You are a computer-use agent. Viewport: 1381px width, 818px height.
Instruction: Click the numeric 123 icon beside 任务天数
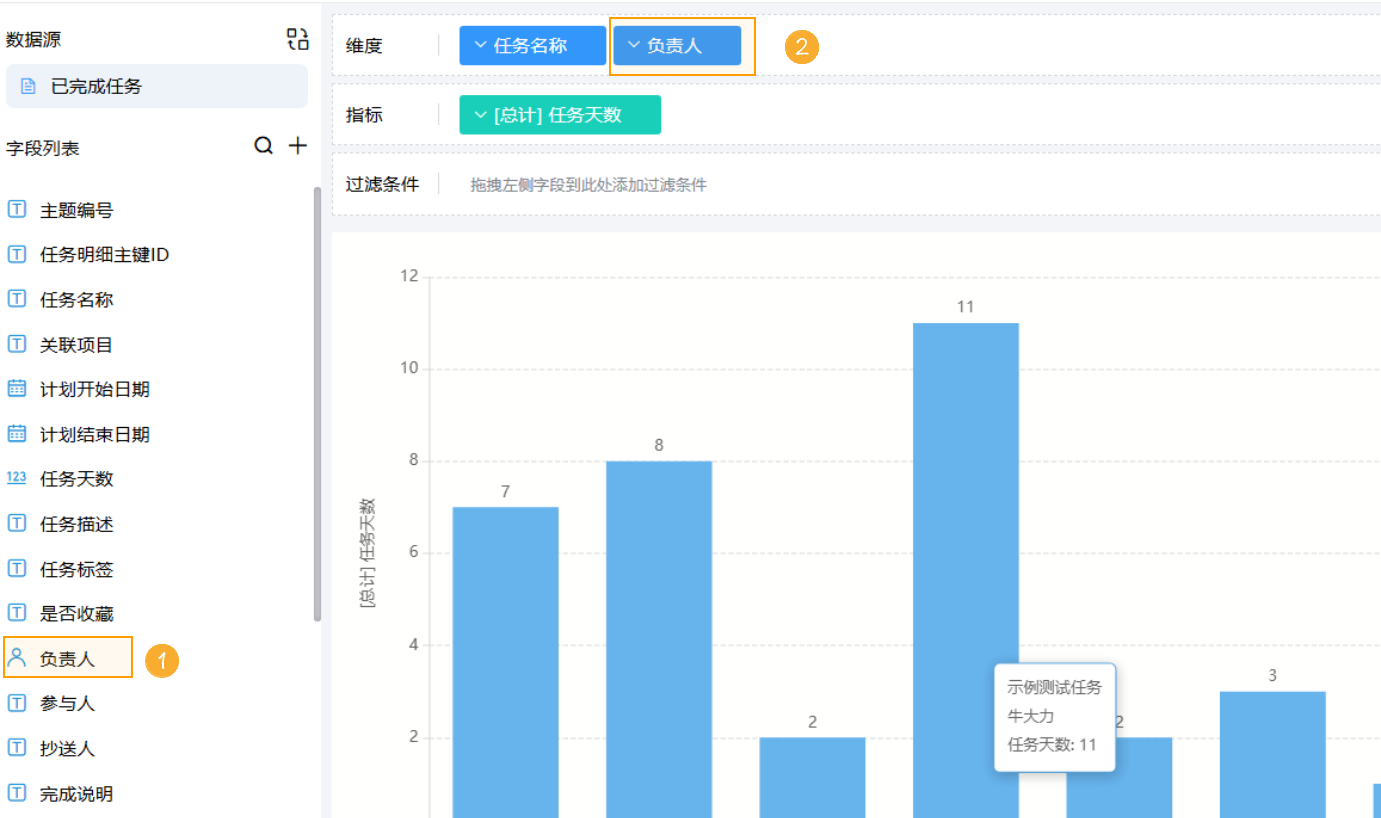(17, 478)
